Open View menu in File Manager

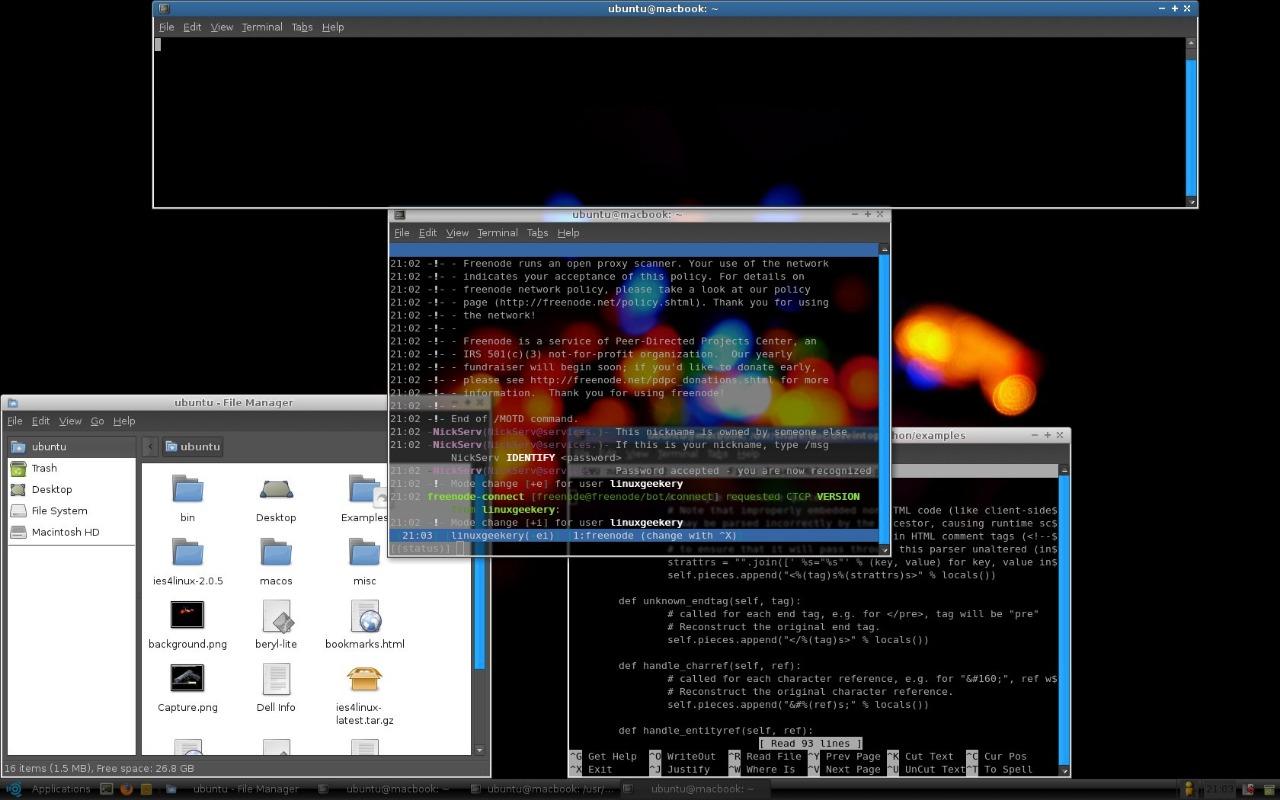point(70,421)
